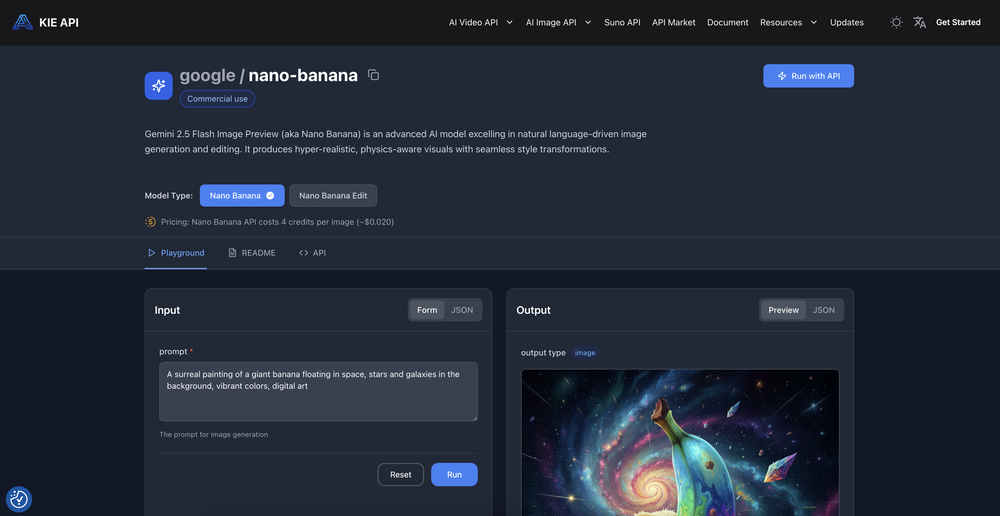Toggle the light/dark theme sun icon
Image resolution: width=1000 pixels, height=516 pixels.
coord(896,22)
